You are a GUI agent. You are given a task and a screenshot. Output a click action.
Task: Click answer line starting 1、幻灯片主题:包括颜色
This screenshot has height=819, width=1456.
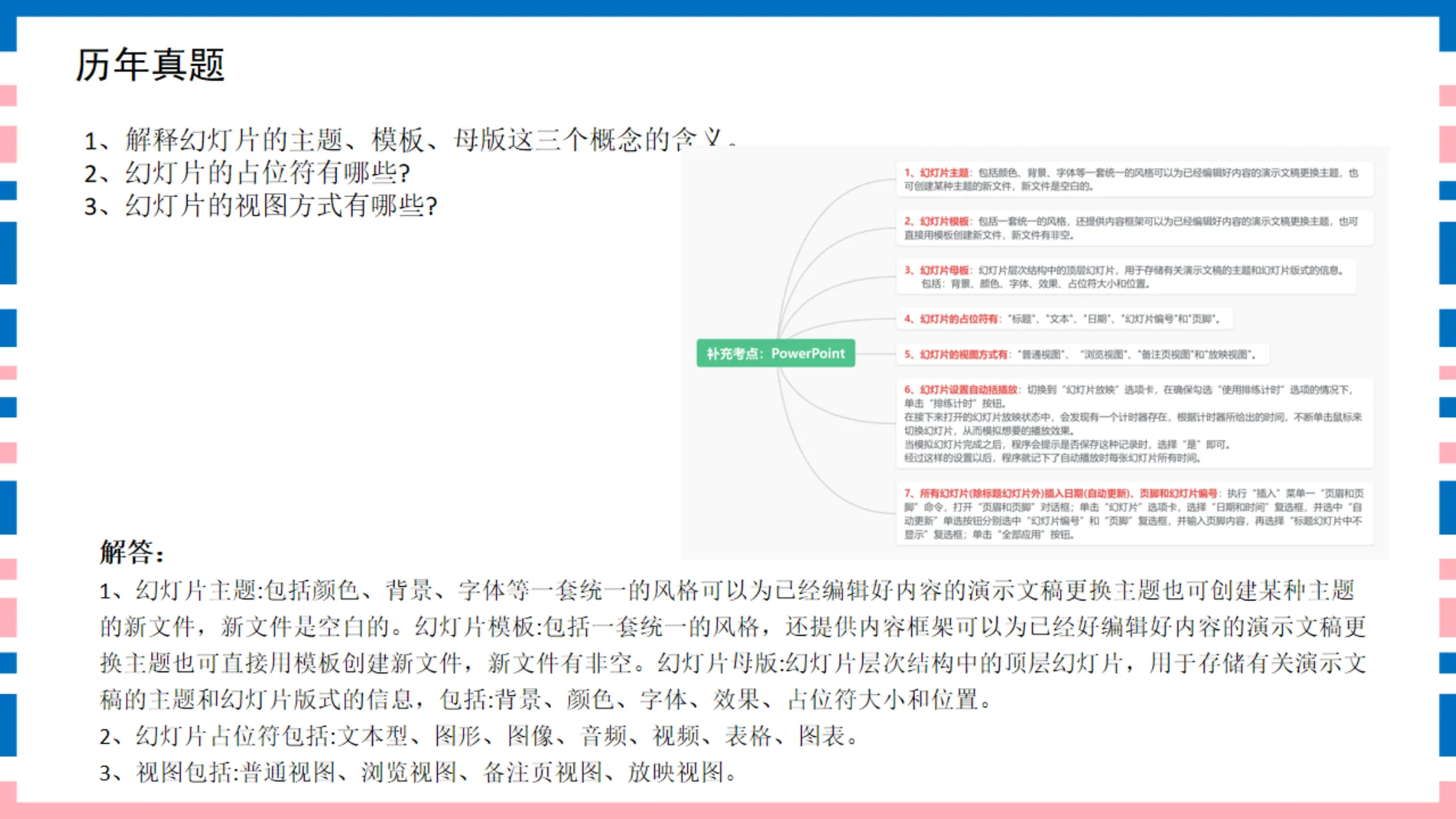(x=728, y=590)
